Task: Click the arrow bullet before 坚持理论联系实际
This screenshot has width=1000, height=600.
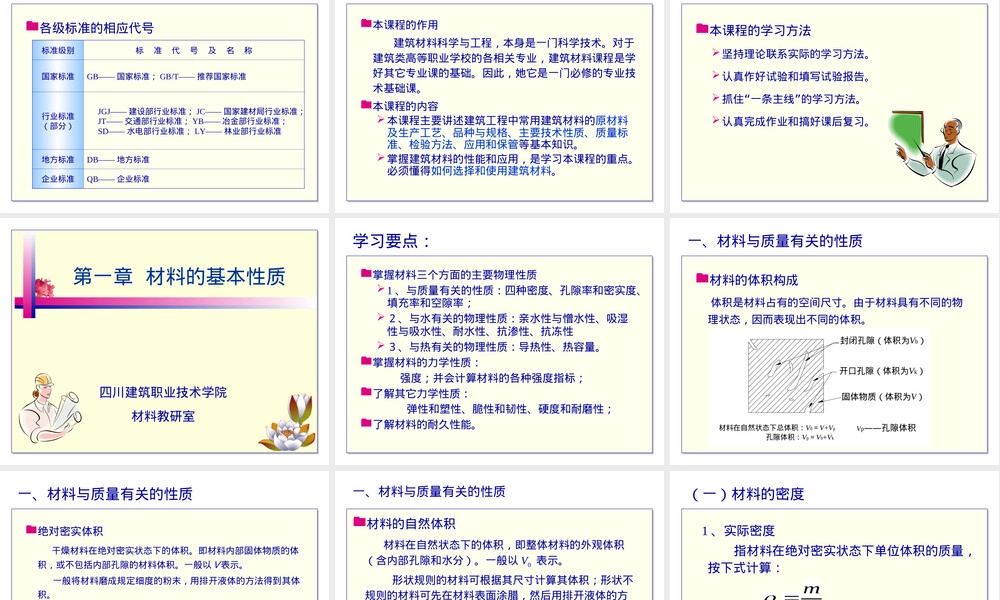Action: [716, 52]
